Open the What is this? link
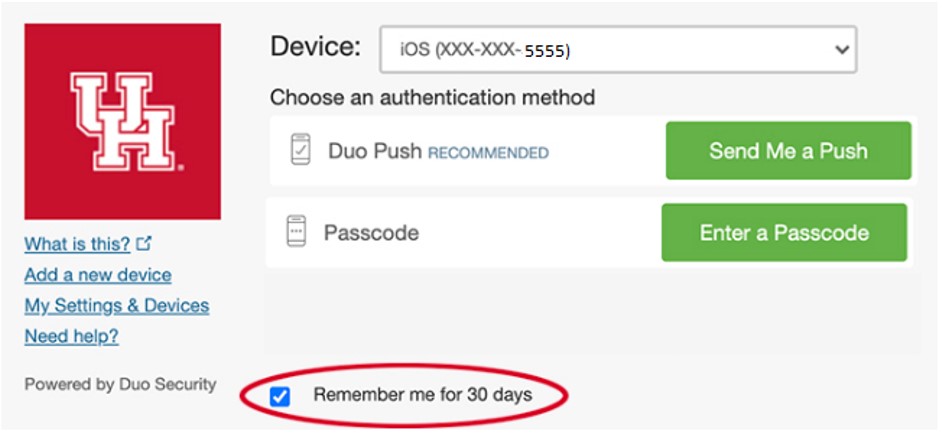This screenshot has height=436, width=942. pos(77,244)
